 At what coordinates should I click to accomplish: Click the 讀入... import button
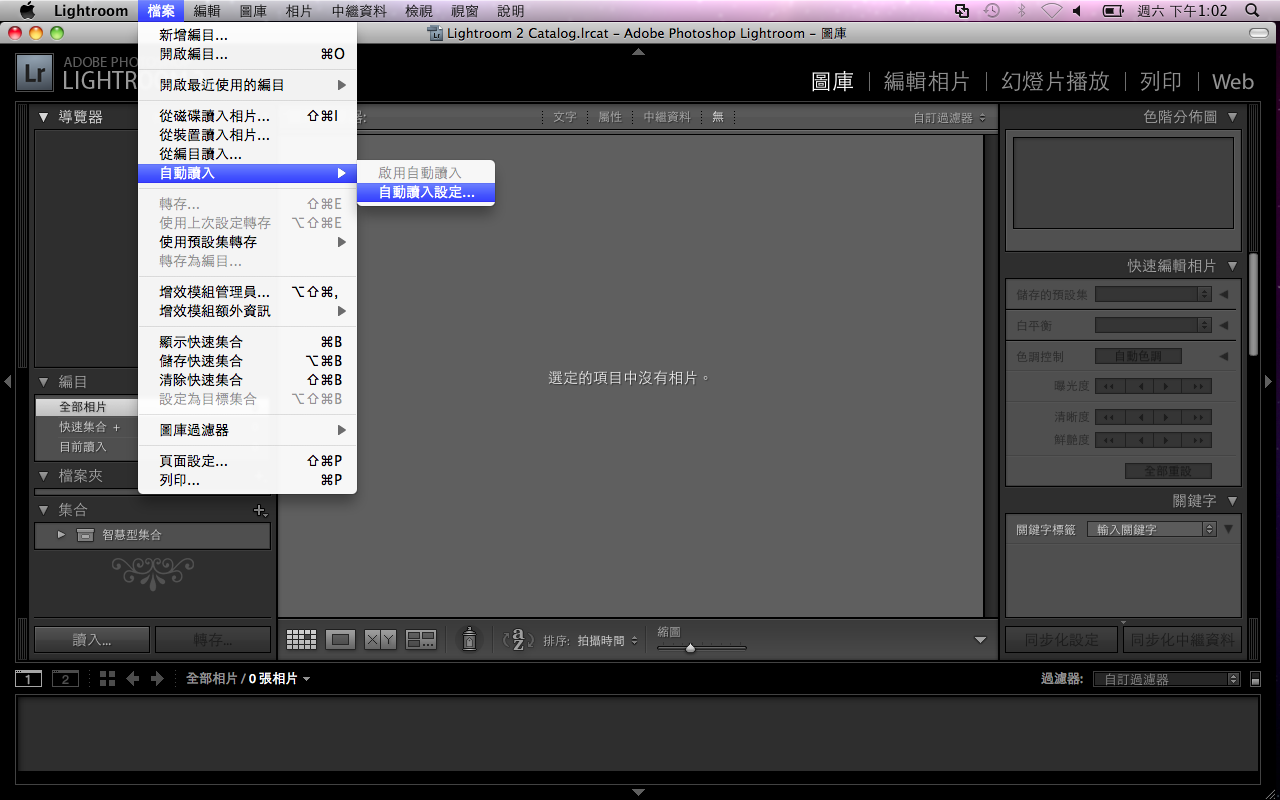point(92,640)
